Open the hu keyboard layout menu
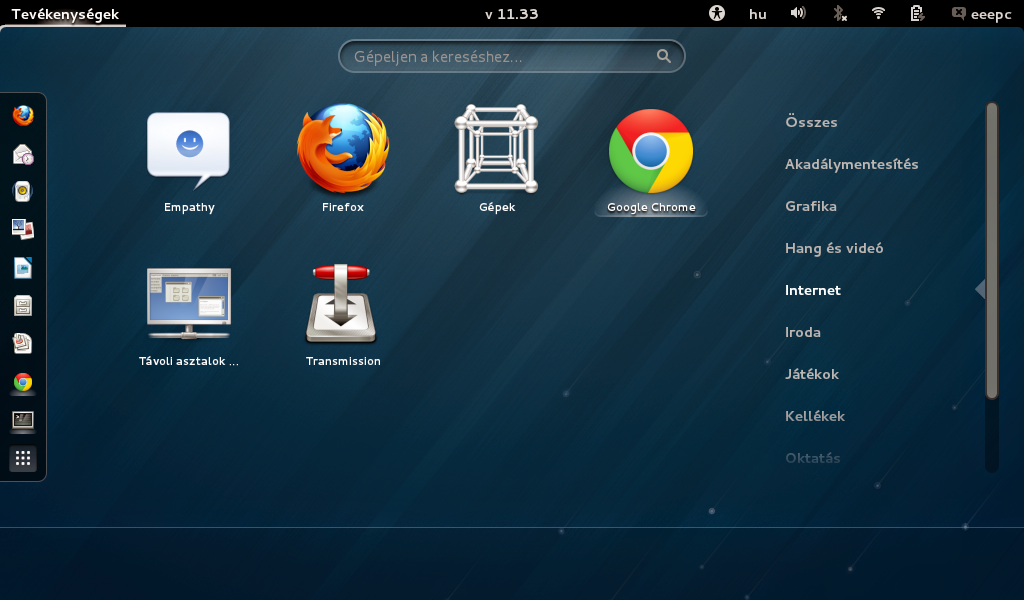This screenshot has width=1024, height=600. coord(758,14)
